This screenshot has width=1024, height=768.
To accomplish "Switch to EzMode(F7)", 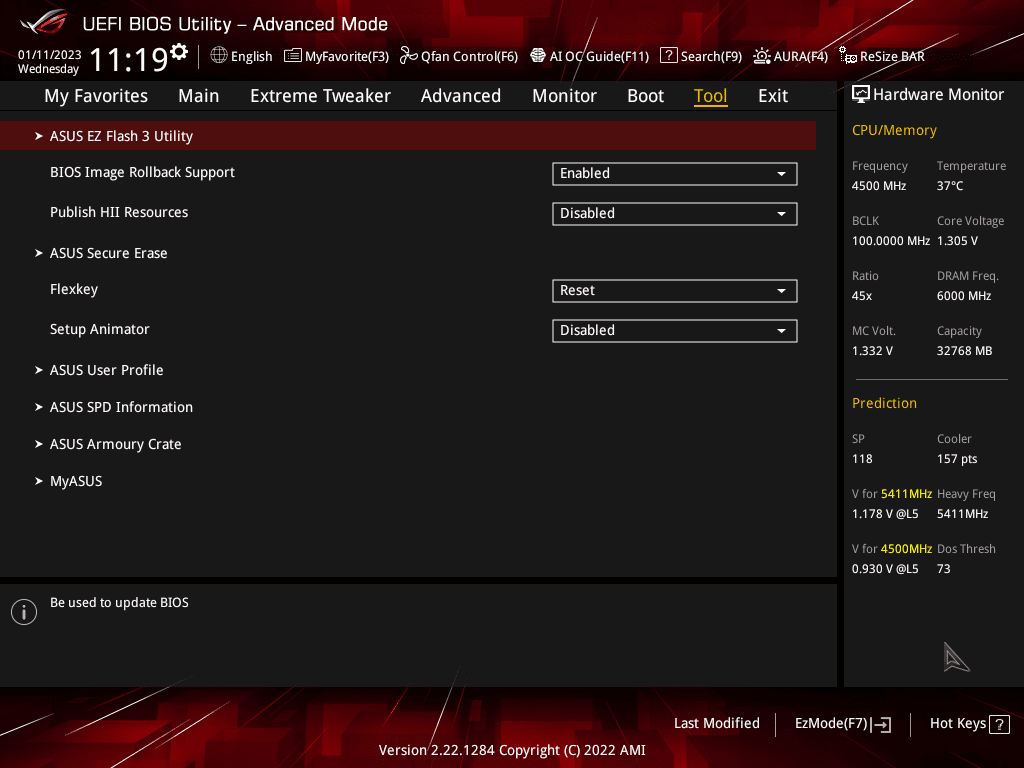I will [x=842, y=724].
